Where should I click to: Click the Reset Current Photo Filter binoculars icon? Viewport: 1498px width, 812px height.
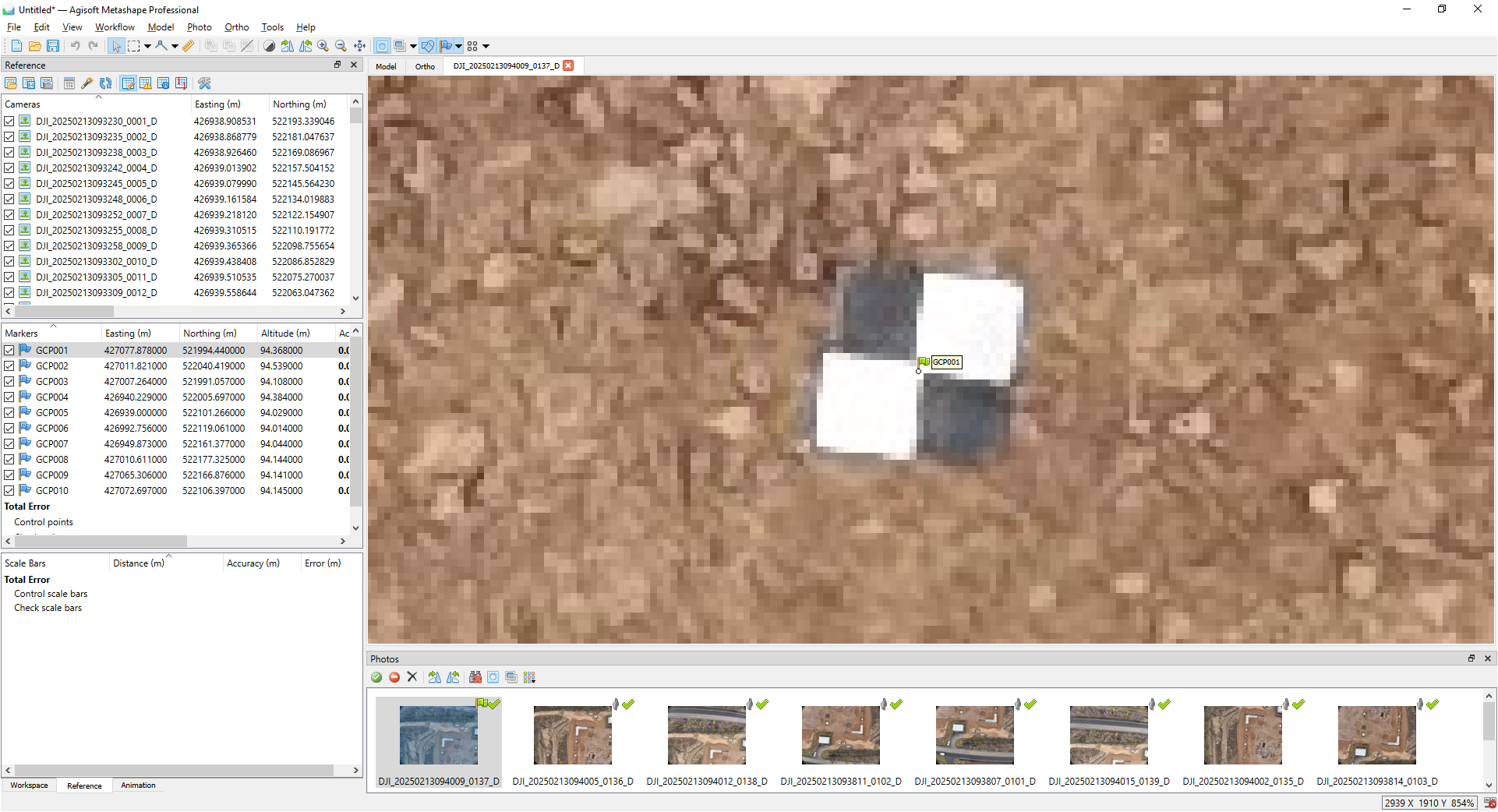click(475, 678)
